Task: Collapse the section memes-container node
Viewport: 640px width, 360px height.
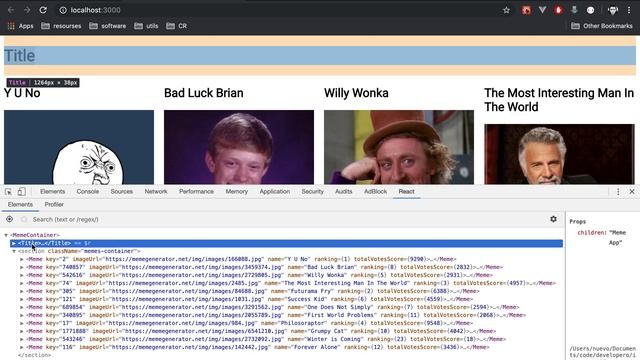Action: pos(14,251)
